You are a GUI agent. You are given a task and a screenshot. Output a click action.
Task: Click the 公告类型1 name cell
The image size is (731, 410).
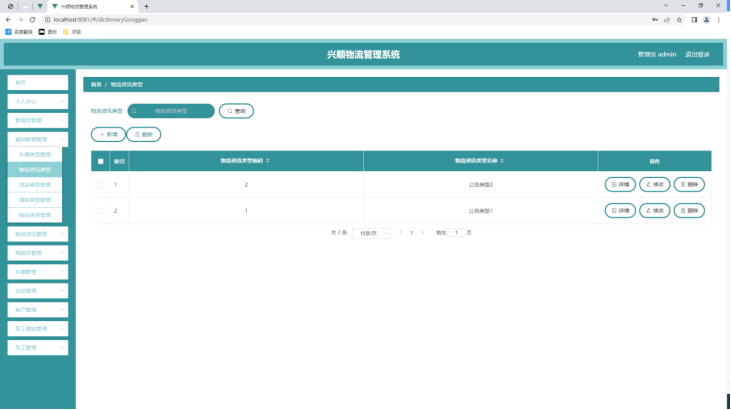[481, 211]
